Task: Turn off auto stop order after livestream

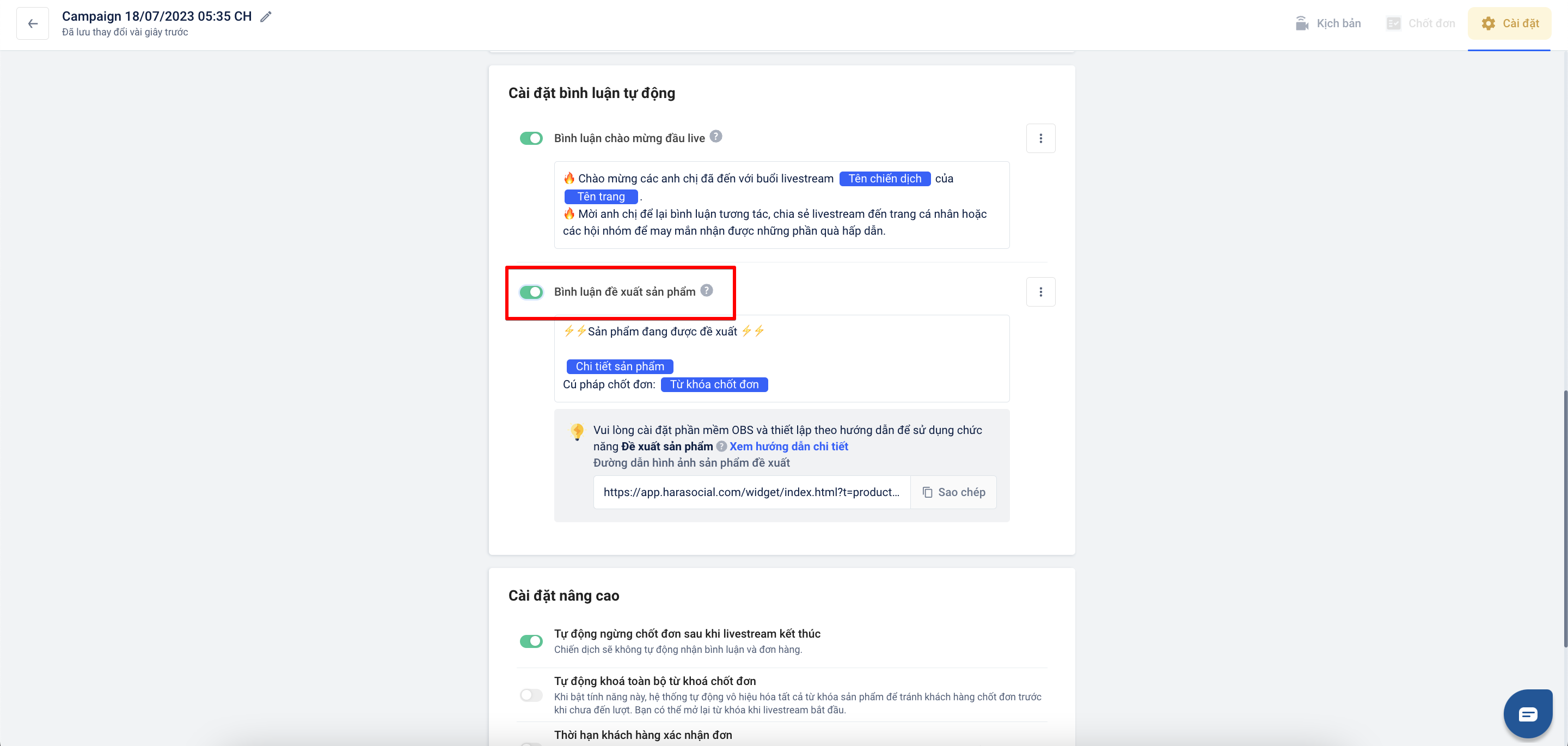Action: pyautogui.click(x=531, y=641)
